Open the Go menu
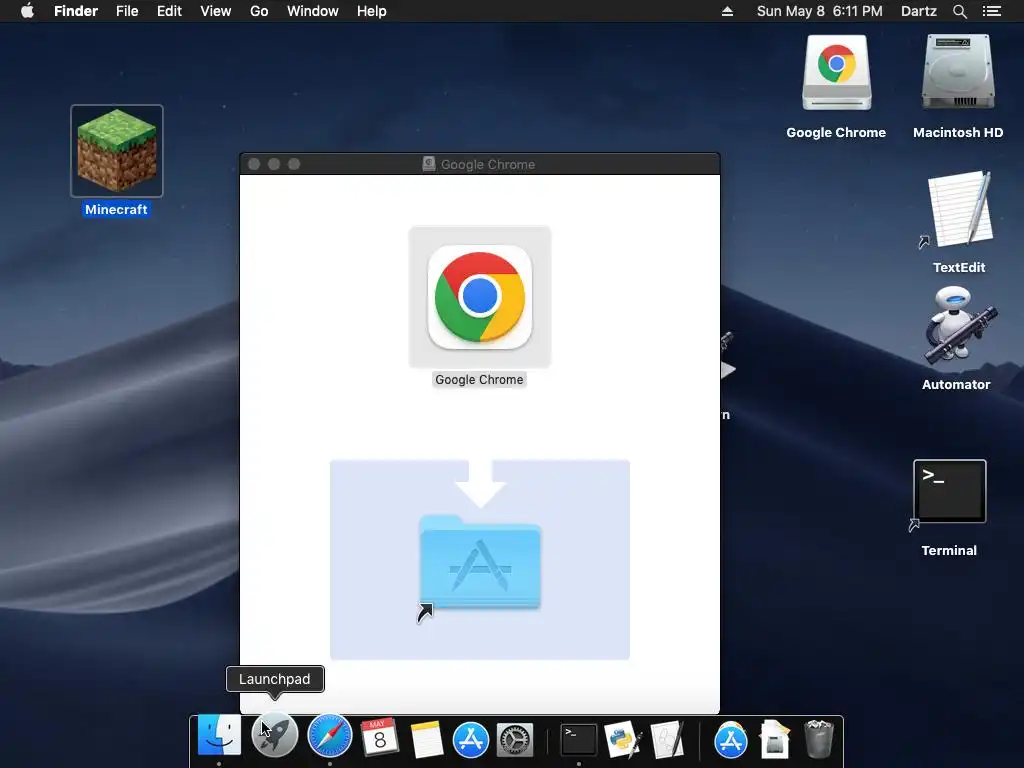The height and width of the screenshot is (768, 1024). pos(259,11)
